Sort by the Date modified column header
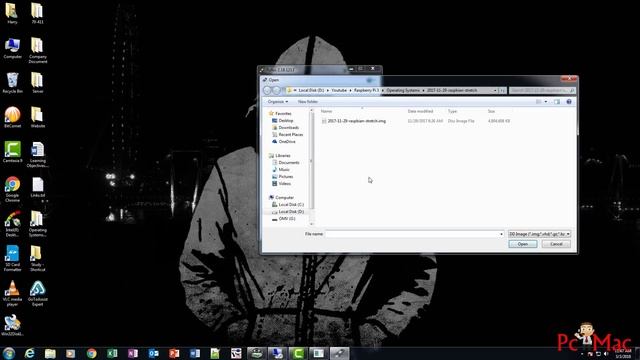 tap(420, 111)
